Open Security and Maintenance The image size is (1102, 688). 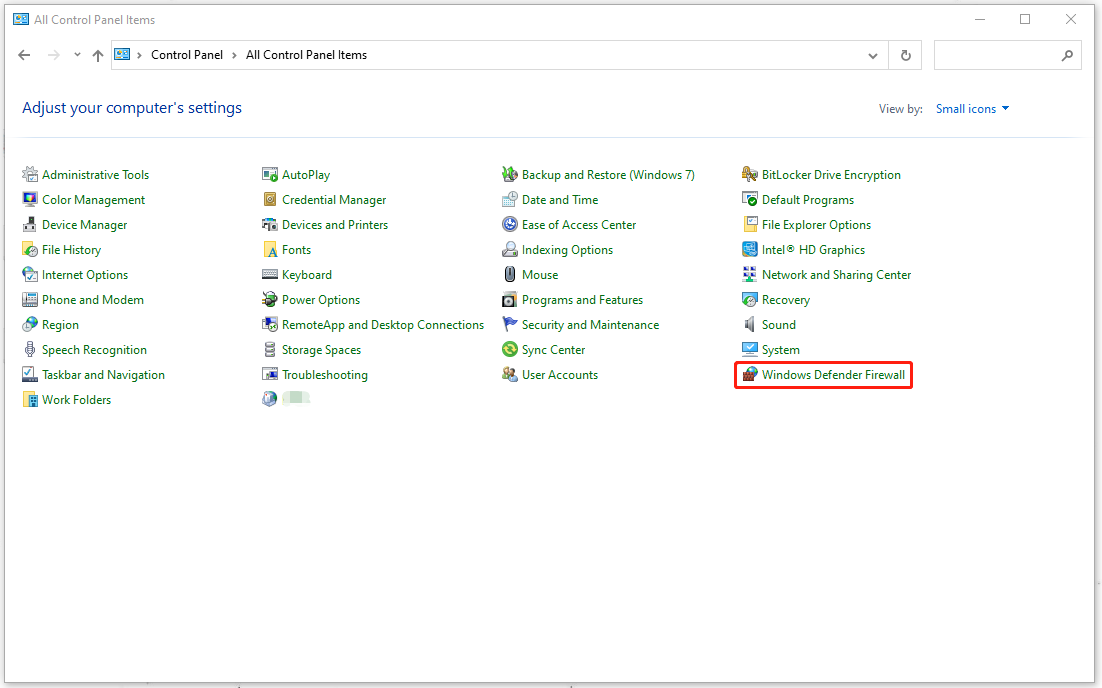(590, 324)
